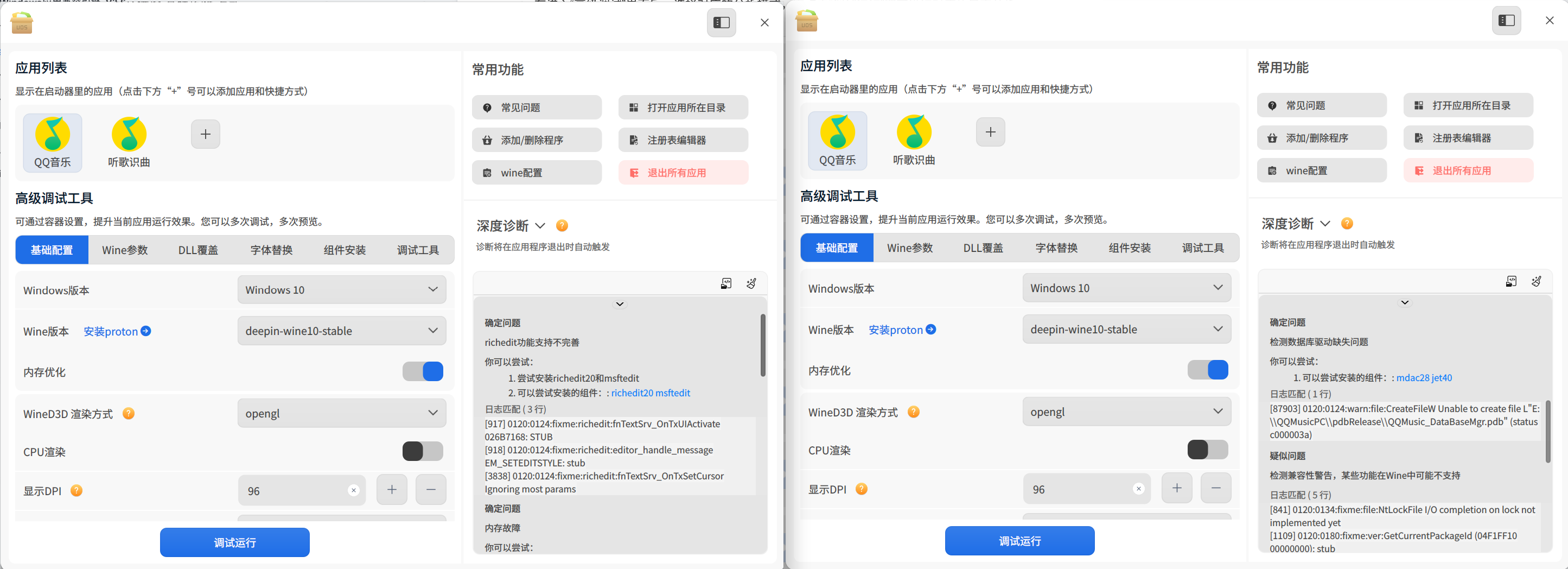Click DPI field showing 96, left window
Viewport: 1568px width, 569px height.
[302, 490]
